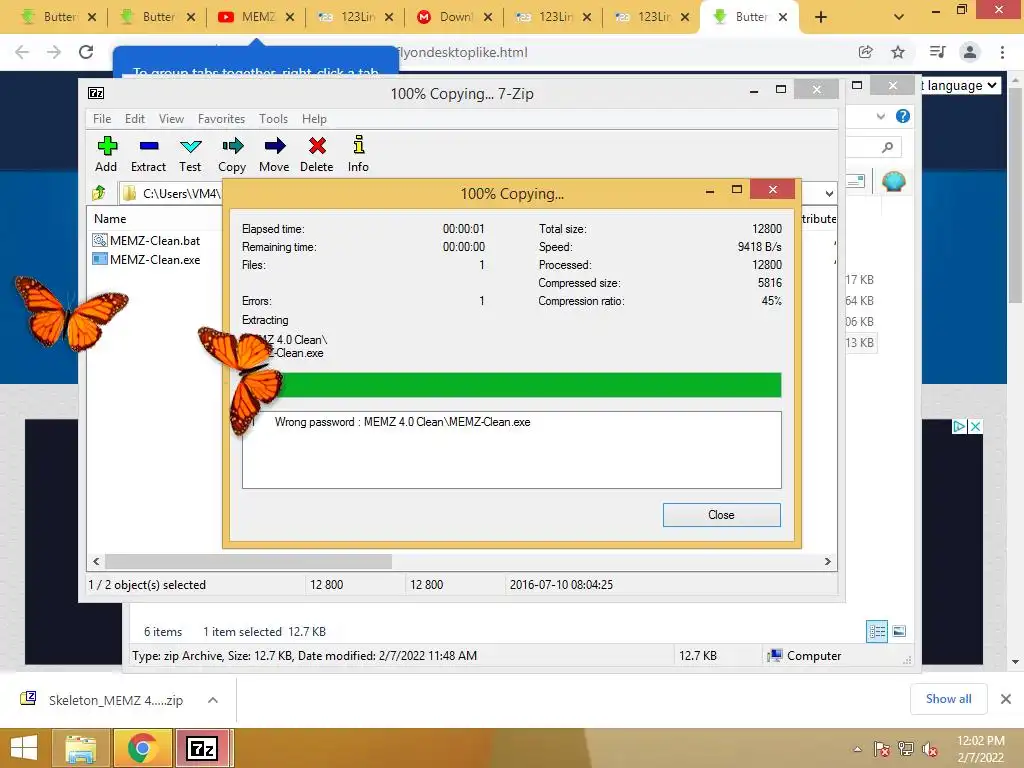Image resolution: width=1024 pixels, height=768 pixels.
Task: Click the Chrome address bar URL
Action: [462, 52]
